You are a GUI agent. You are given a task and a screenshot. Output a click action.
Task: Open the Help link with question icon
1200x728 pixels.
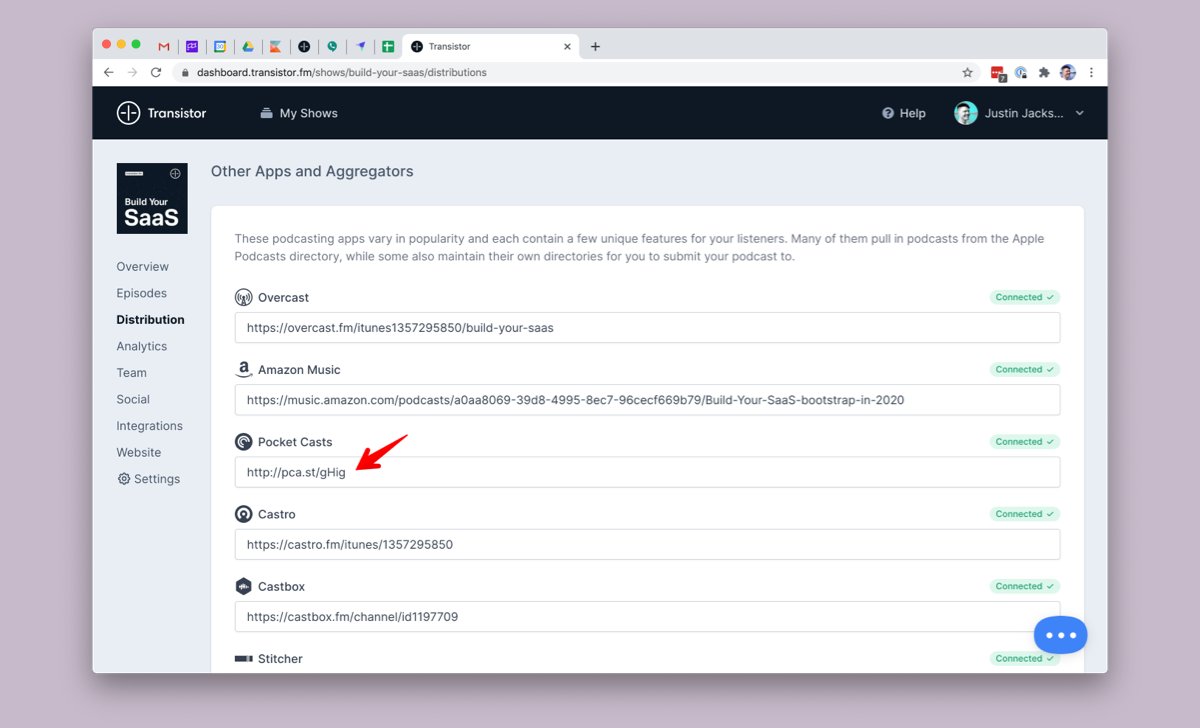tap(903, 113)
